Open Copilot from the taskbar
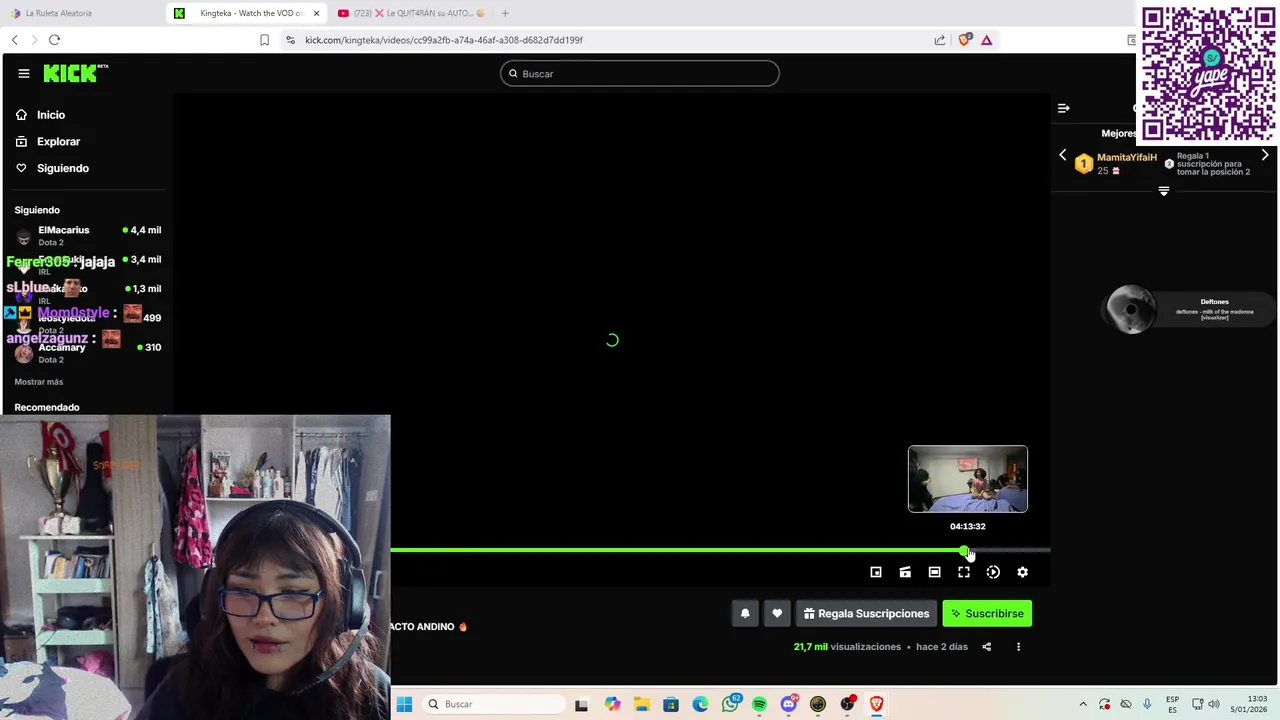The image size is (1280, 720). (x=612, y=704)
